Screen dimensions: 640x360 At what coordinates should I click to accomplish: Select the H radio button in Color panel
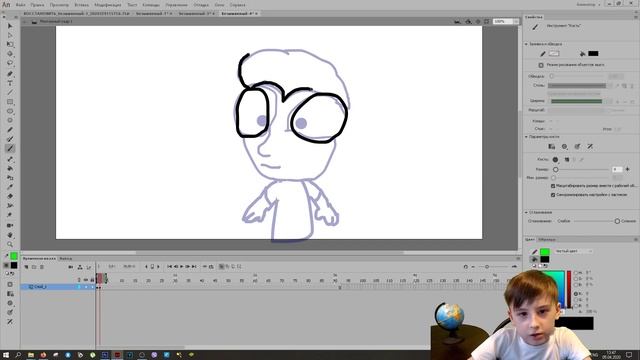point(576,273)
